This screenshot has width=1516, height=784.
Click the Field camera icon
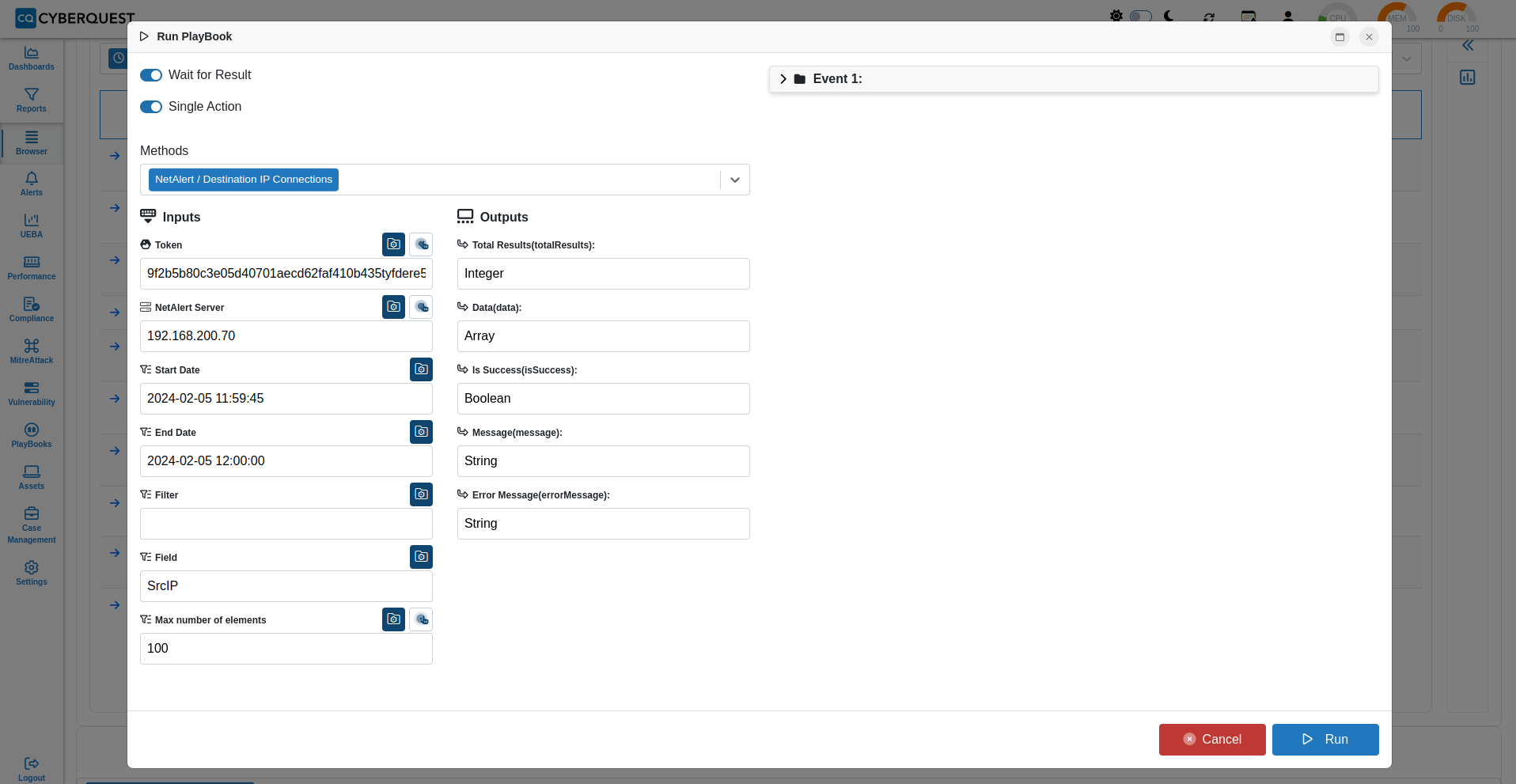click(x=421, y=557)
